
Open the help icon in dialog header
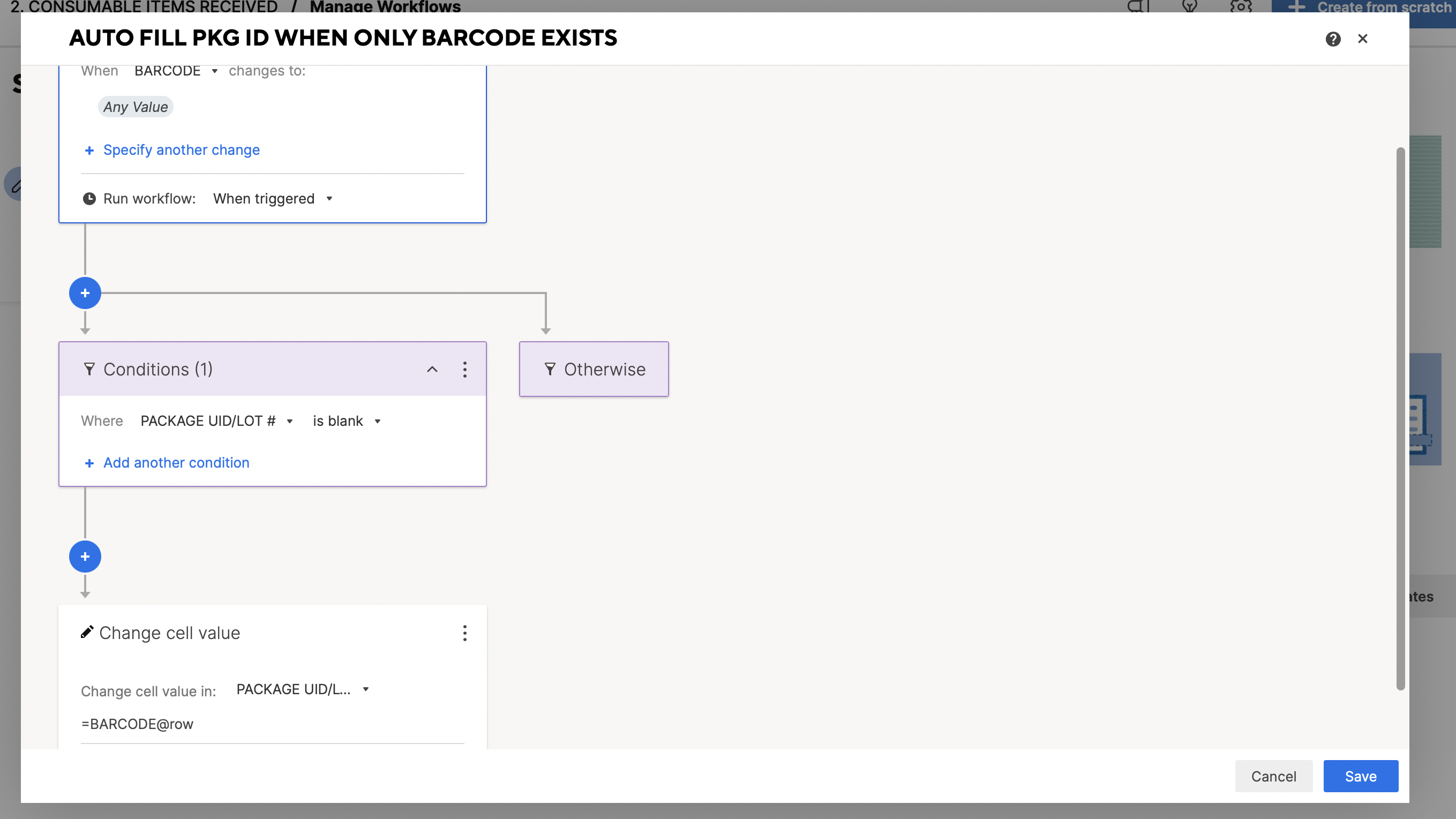pyautogui.click(x=1333, y=39)
